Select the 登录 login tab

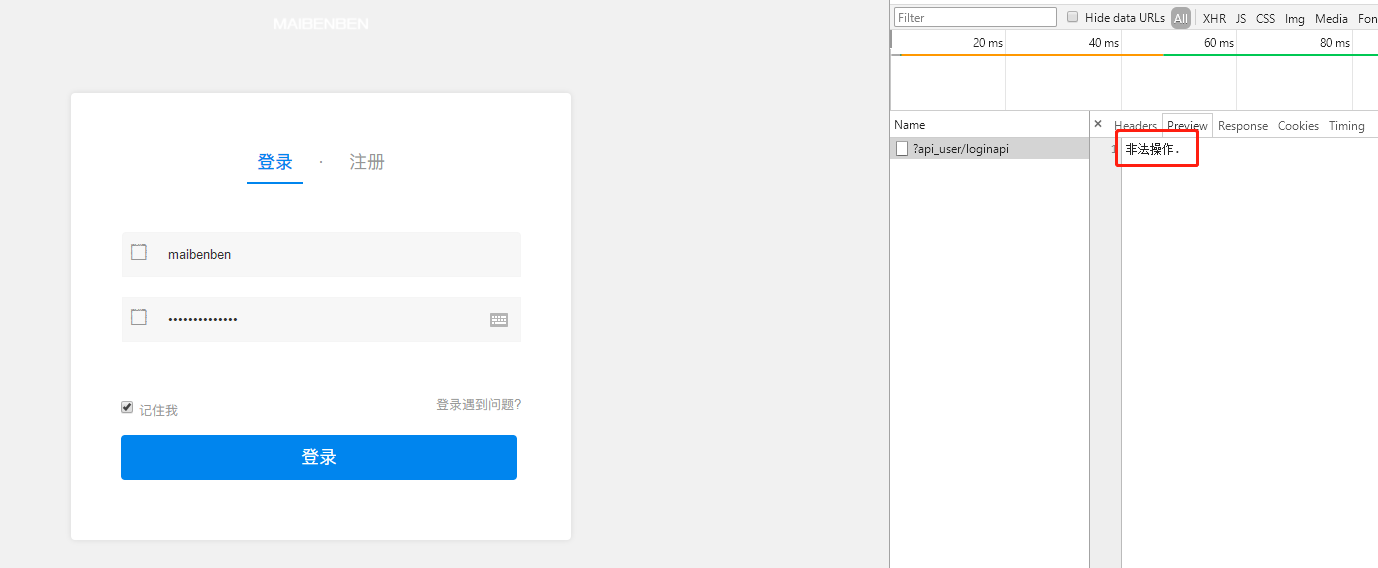pyautogui.click(x=275, y=162)
